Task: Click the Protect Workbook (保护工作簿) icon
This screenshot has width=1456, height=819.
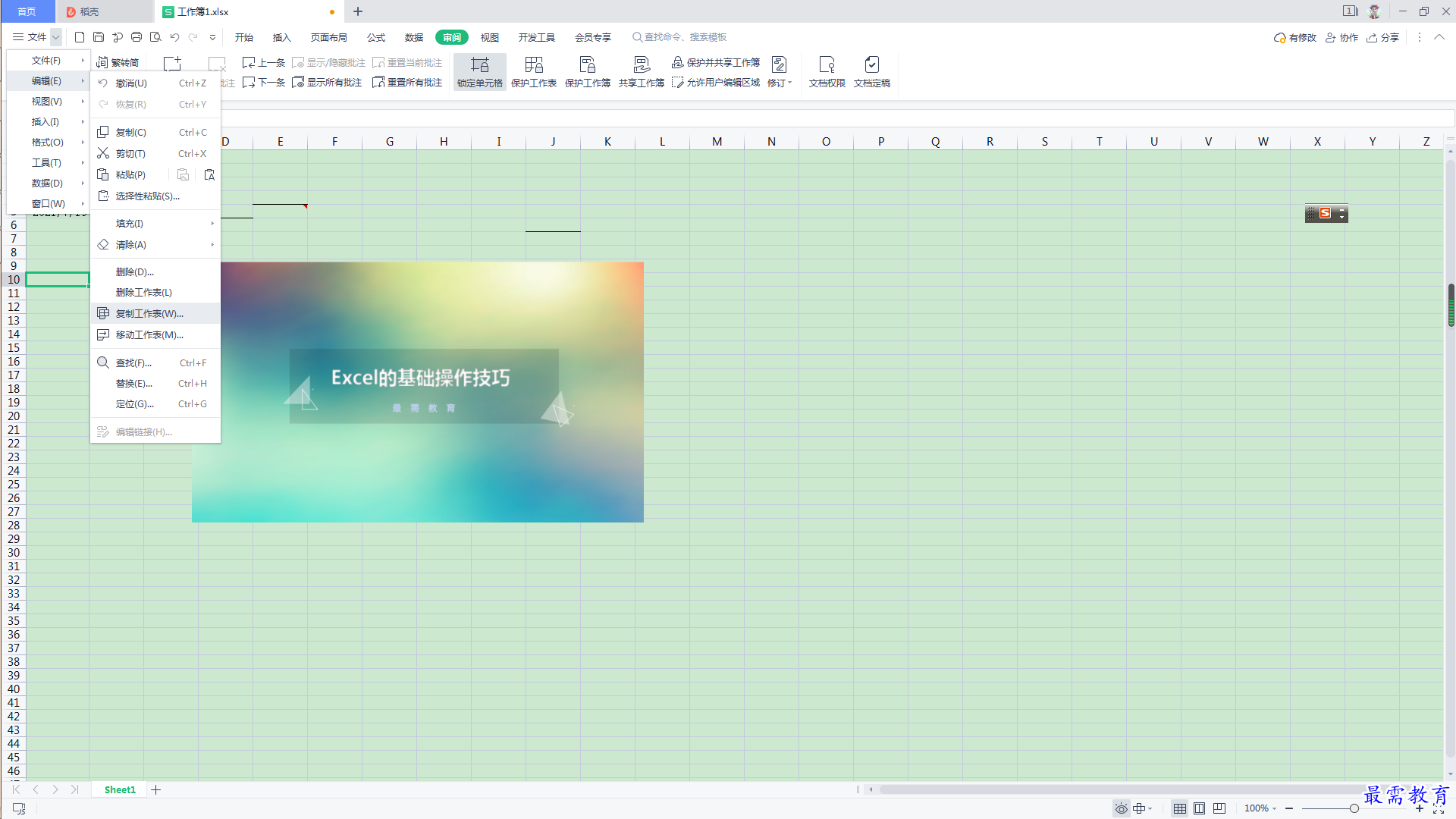Action: (x=588, y=65)
